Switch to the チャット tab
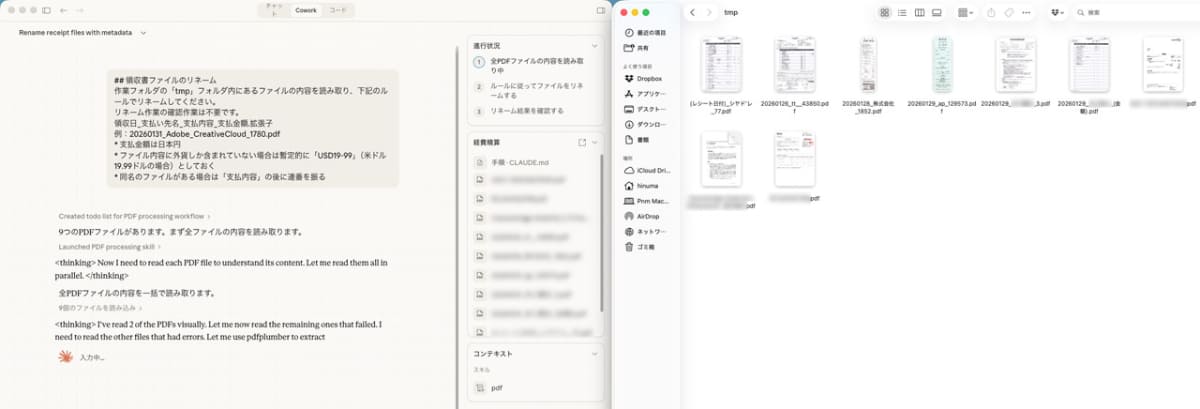This screenshot has width=1200, height=409. [273, 10]
